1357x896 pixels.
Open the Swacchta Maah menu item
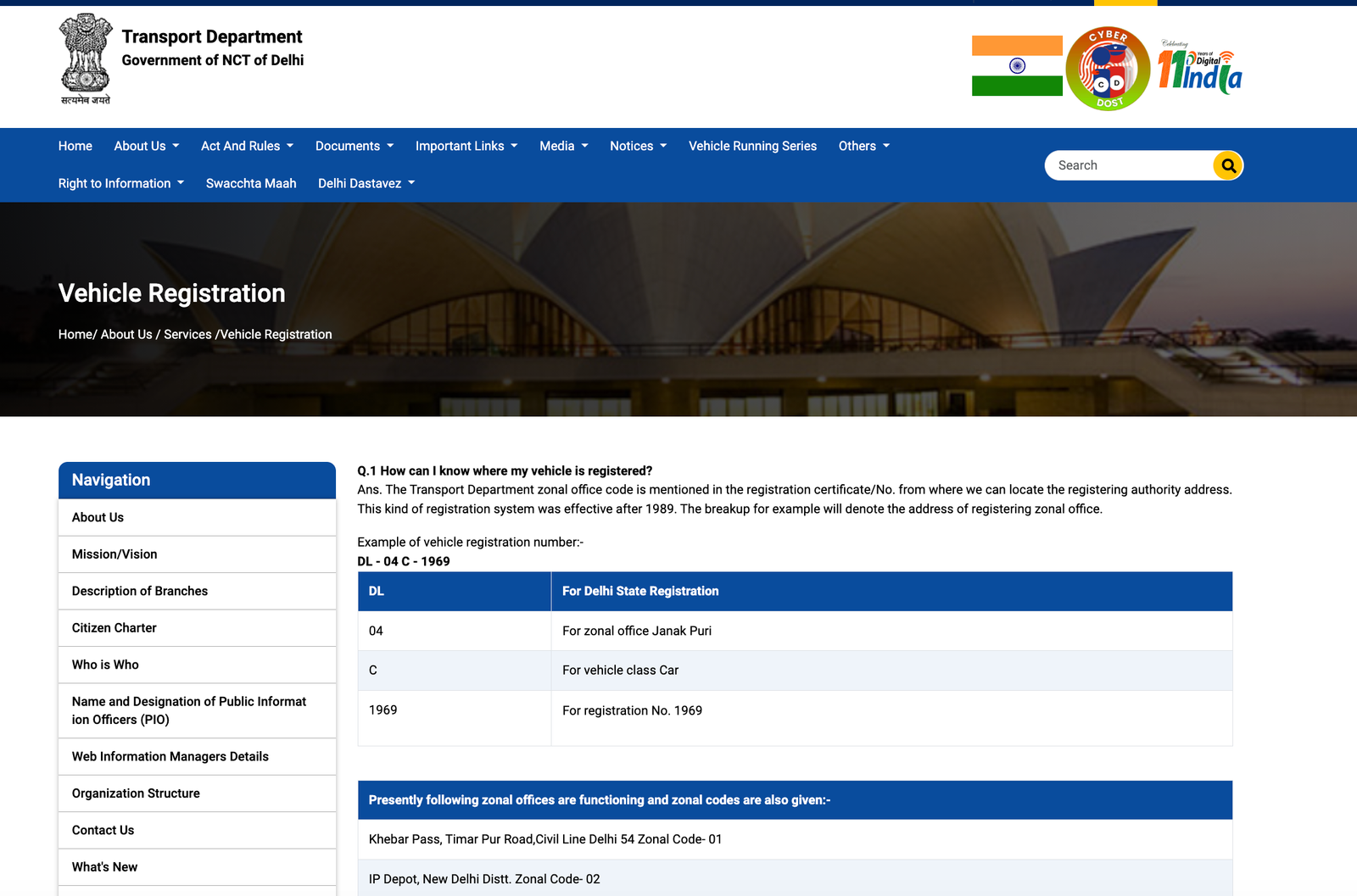[x=251, y=183]
